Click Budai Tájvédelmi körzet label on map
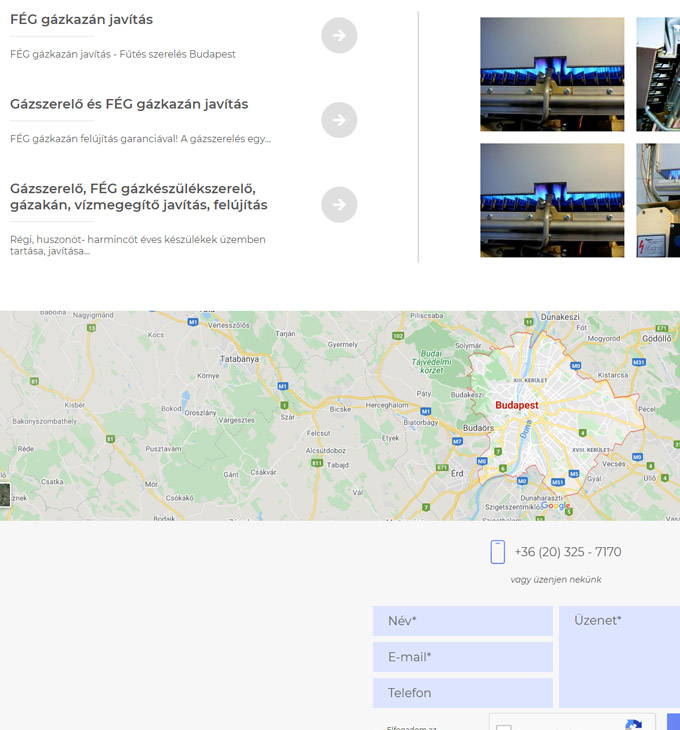Viewport: 680px width, 730px height. [x=431, y=362]
